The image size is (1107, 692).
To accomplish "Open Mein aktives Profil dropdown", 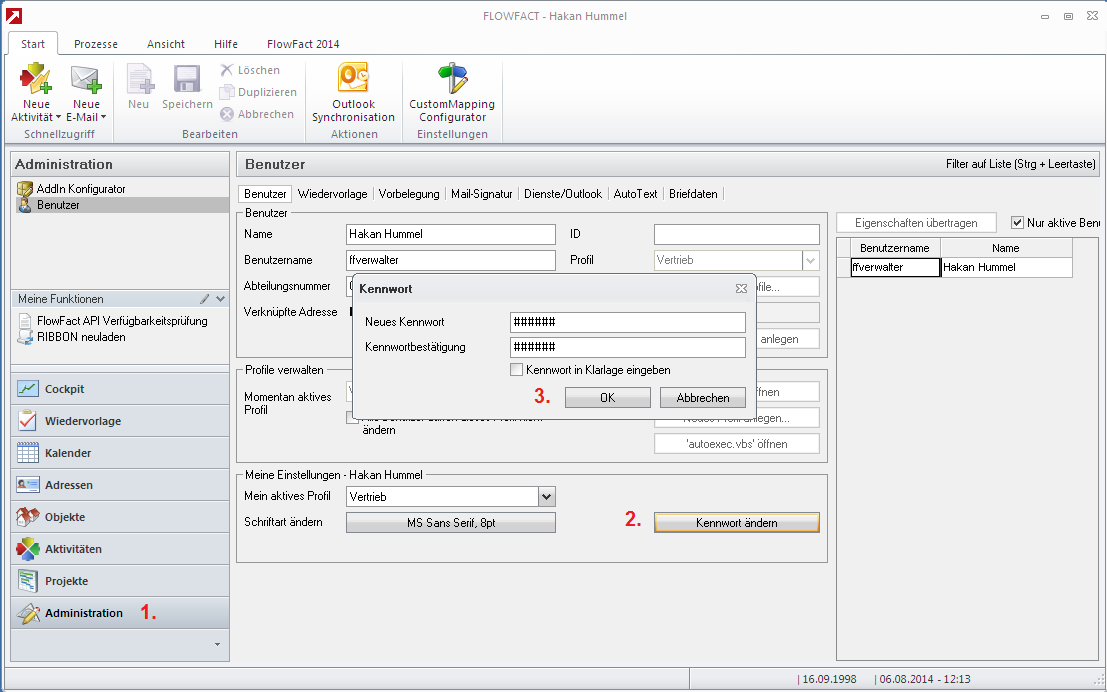I will 546,497.
